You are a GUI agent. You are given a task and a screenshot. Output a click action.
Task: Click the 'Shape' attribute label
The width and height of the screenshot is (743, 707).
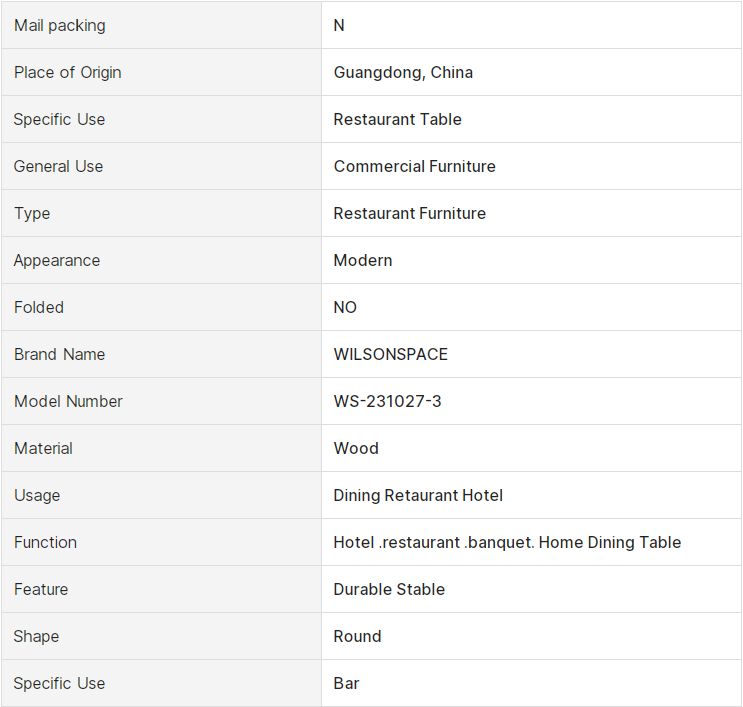click(x=36, y=636)
